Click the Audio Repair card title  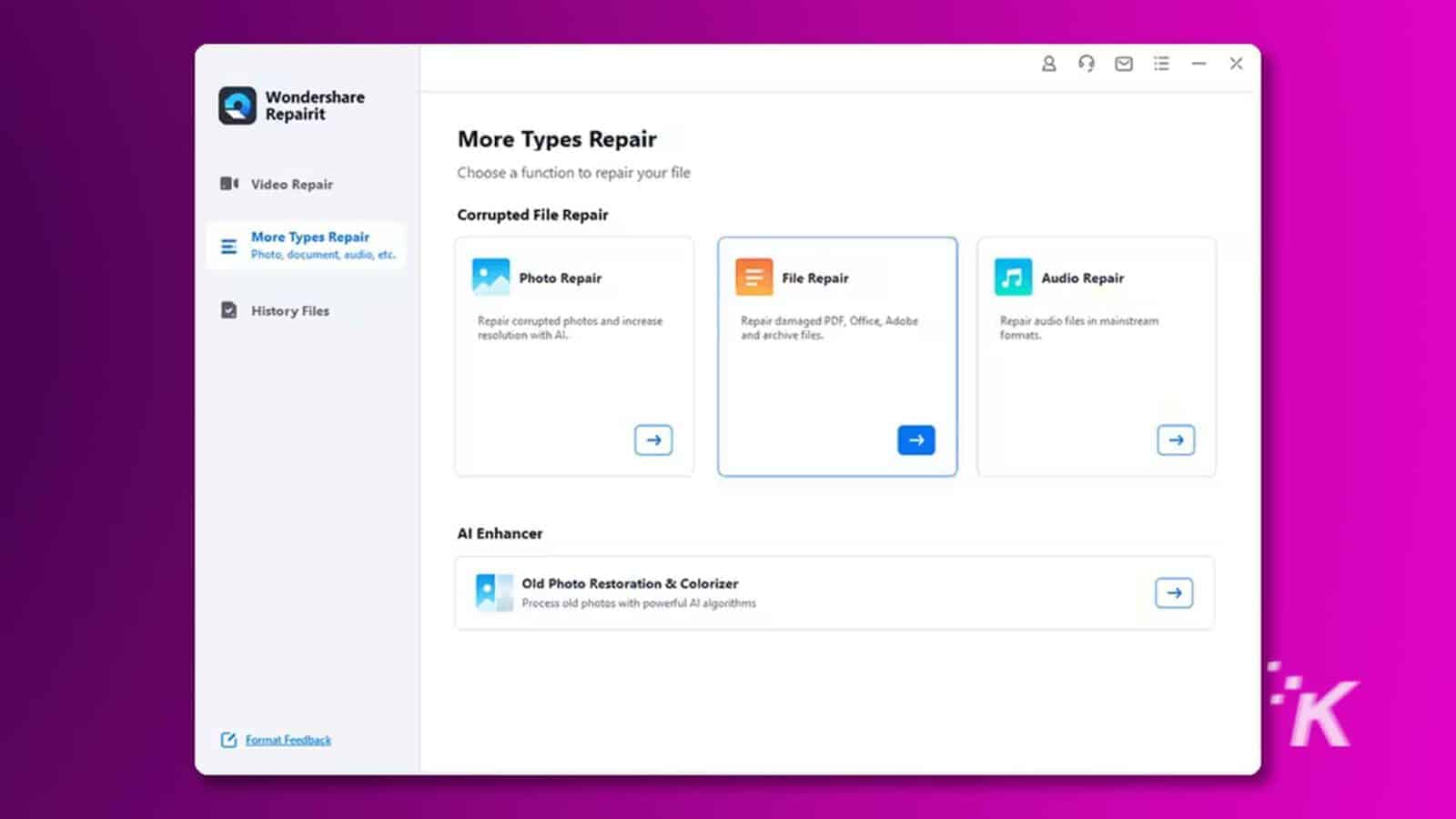click(1083, 278)
